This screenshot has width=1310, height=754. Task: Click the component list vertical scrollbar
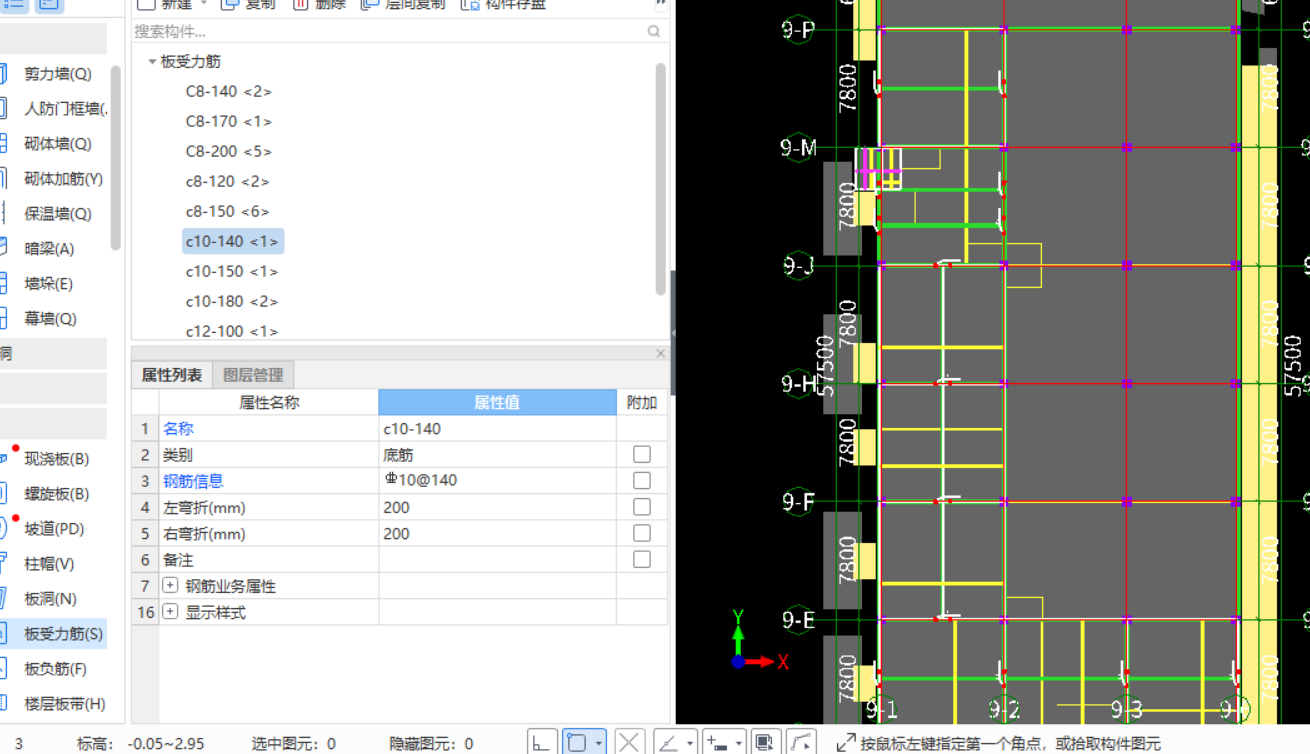click(660, 179)
